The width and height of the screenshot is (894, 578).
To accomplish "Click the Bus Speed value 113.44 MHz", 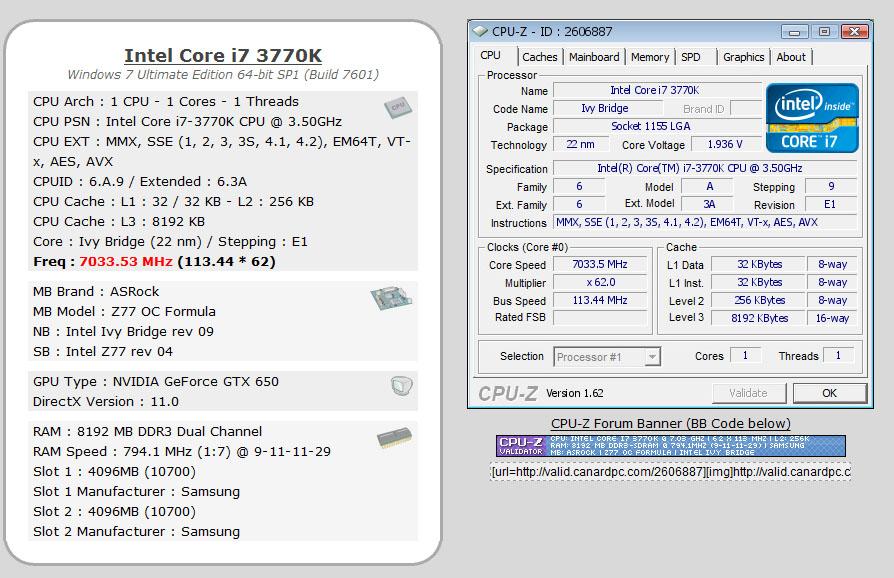I will pyautogui.click(x=600, y=300).
